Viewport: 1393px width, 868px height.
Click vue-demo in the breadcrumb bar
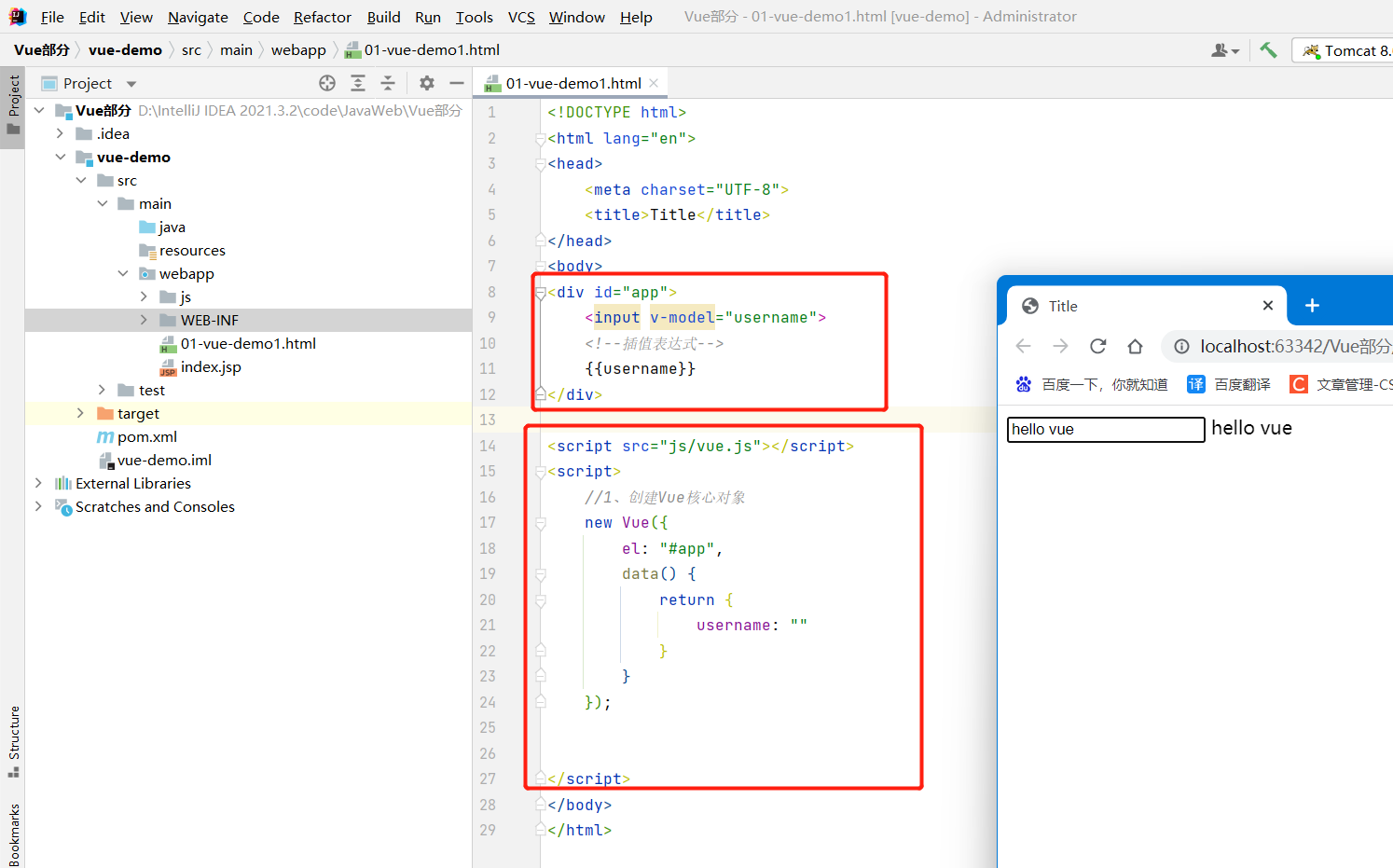(x=125, y=49)
